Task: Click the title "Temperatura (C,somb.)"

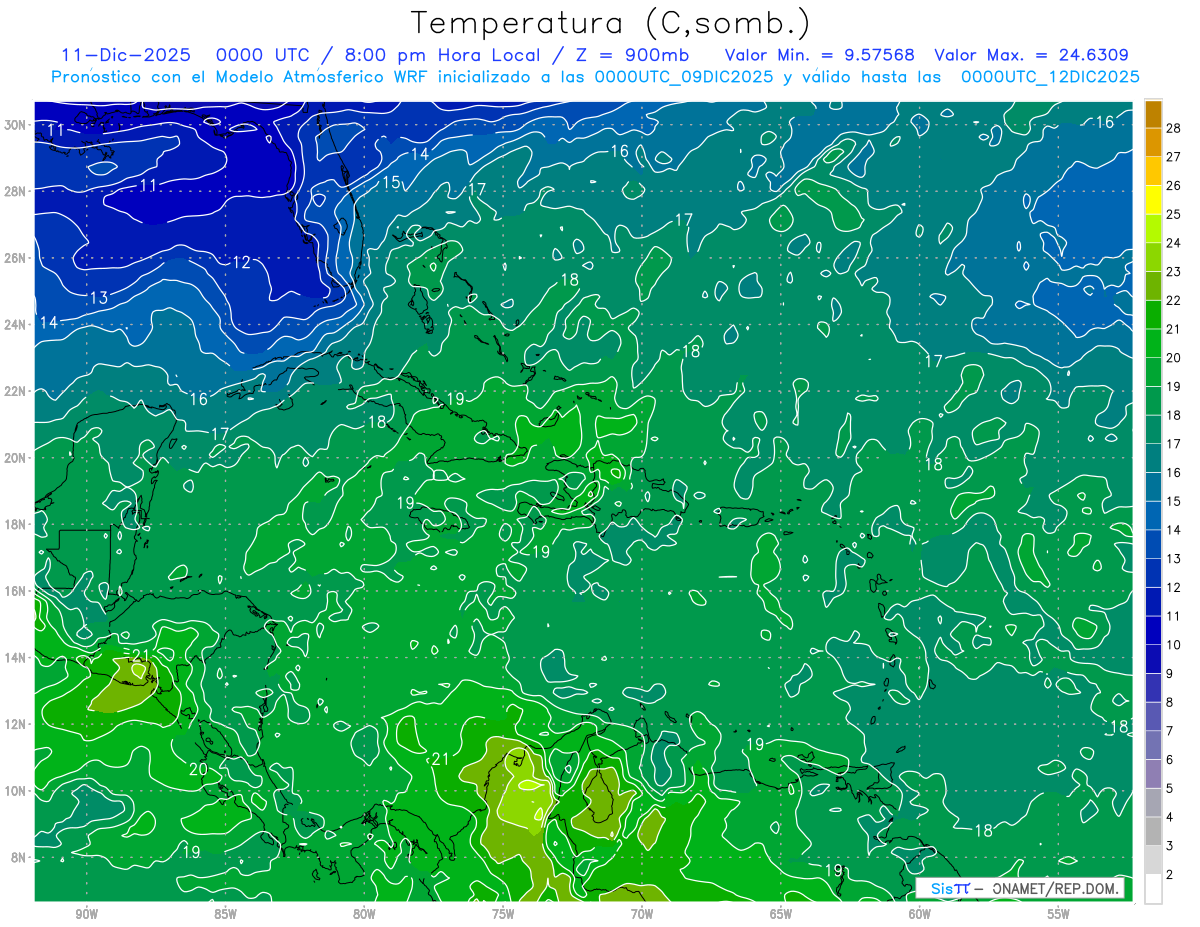Action: tap(611, 24)
